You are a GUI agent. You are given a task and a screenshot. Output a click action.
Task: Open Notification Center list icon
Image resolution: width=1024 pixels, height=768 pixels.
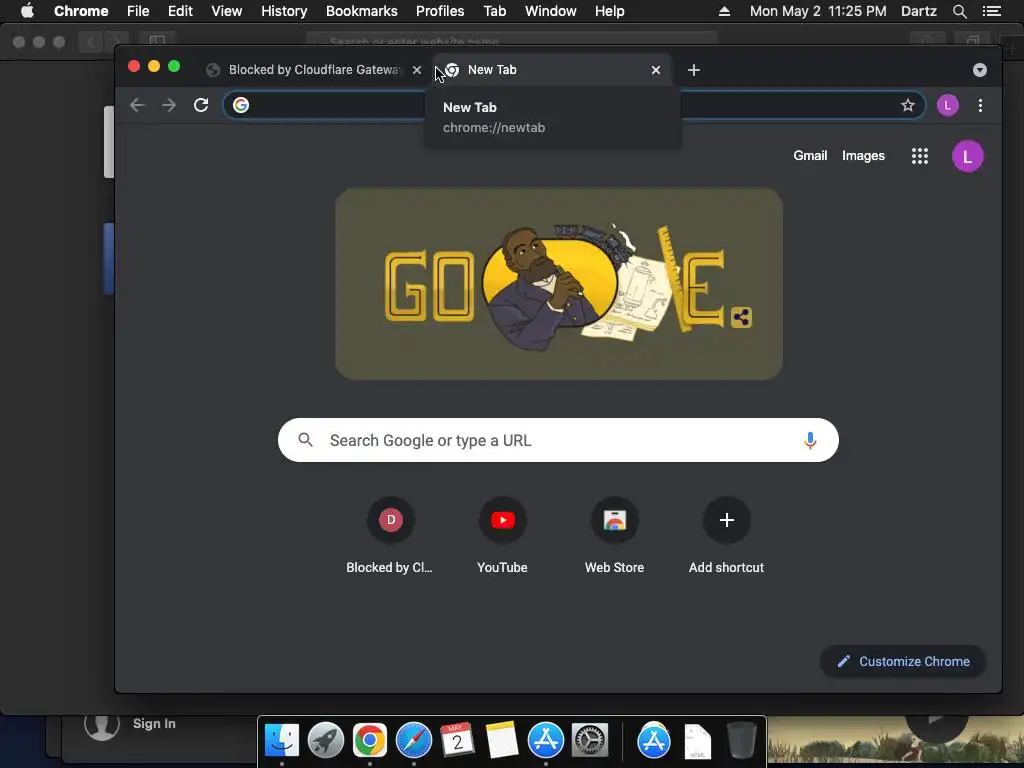(991, 11)
